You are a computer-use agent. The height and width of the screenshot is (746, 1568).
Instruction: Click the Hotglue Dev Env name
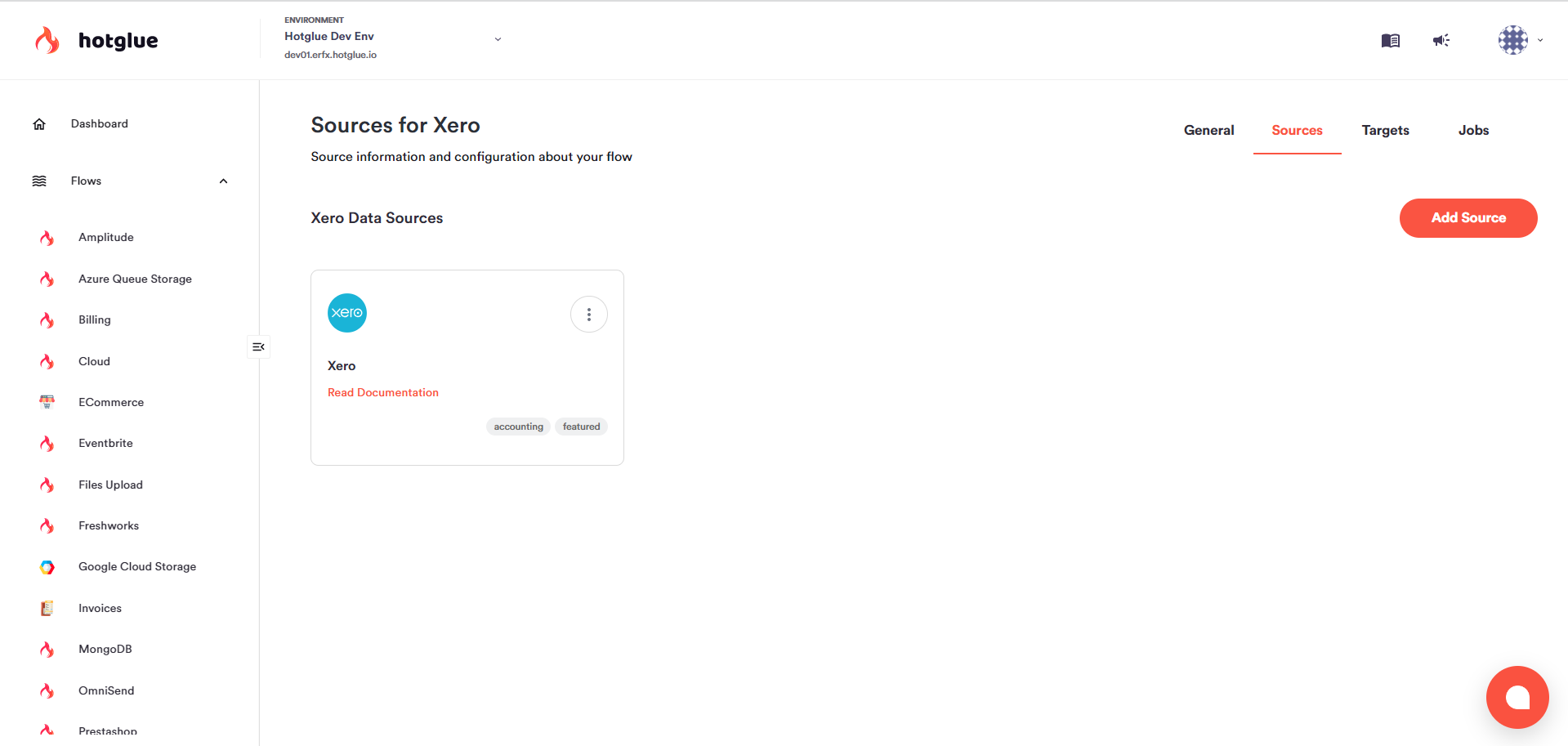tap(329, 37)
